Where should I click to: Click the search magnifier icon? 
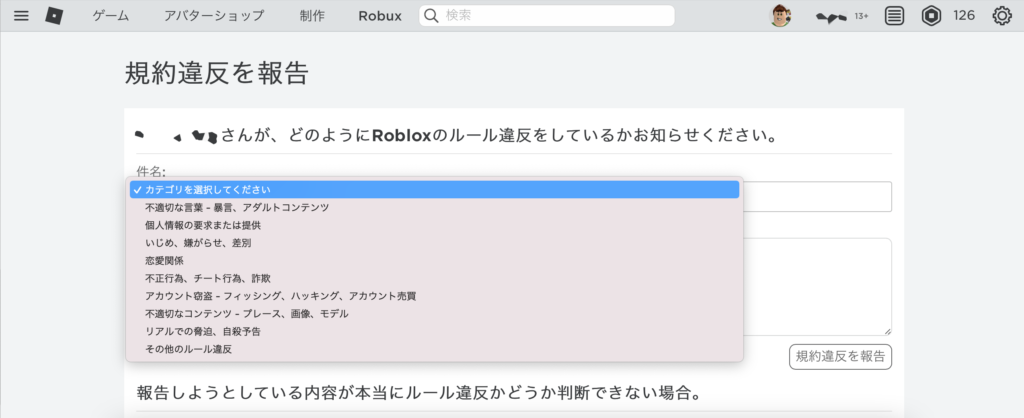431,16
